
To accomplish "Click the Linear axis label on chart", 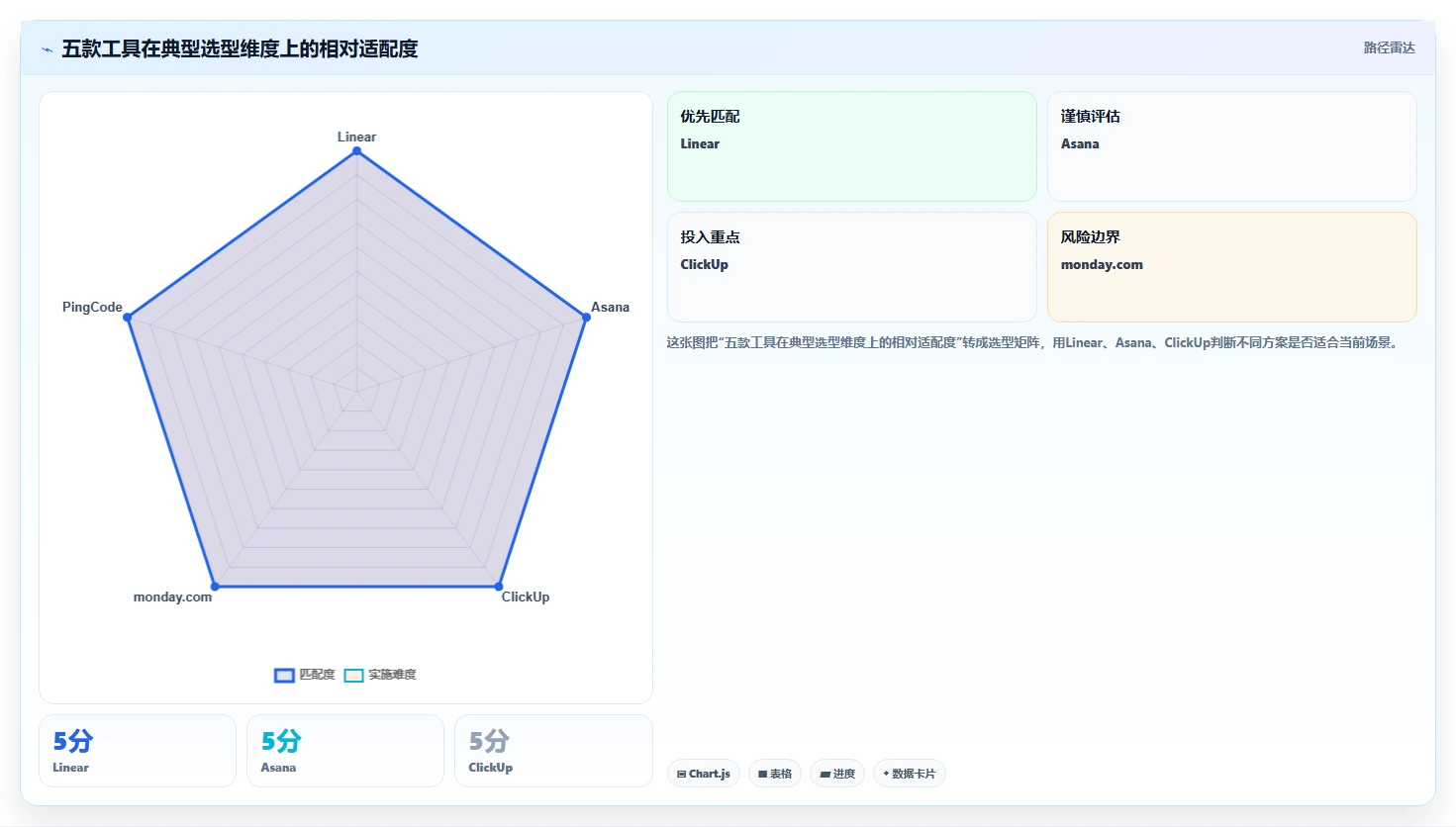I will pos(356,137).
